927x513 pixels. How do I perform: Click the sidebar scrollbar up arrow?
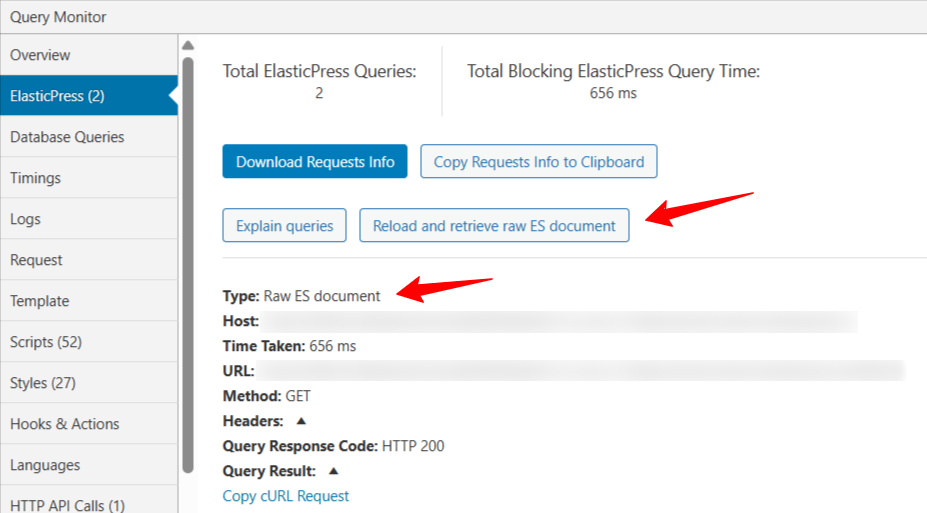coord(187,45)
